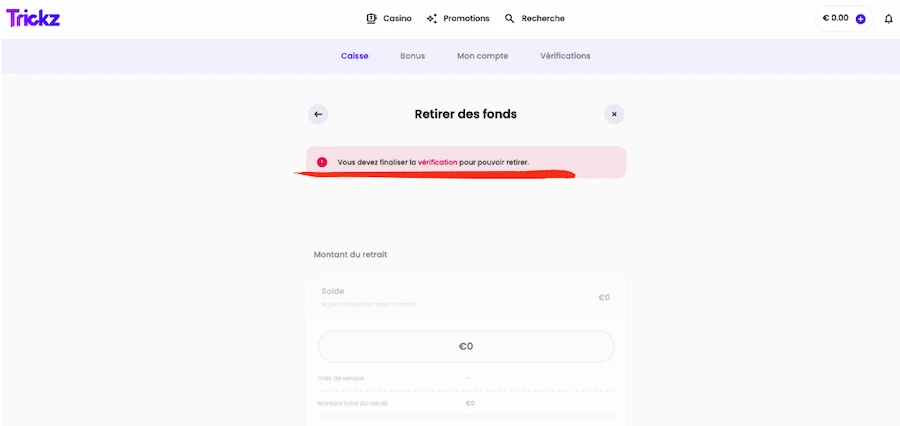Click the Promotions sparkle icon
Viewport: 900px width, 426px height.
(x=432, y=18)
